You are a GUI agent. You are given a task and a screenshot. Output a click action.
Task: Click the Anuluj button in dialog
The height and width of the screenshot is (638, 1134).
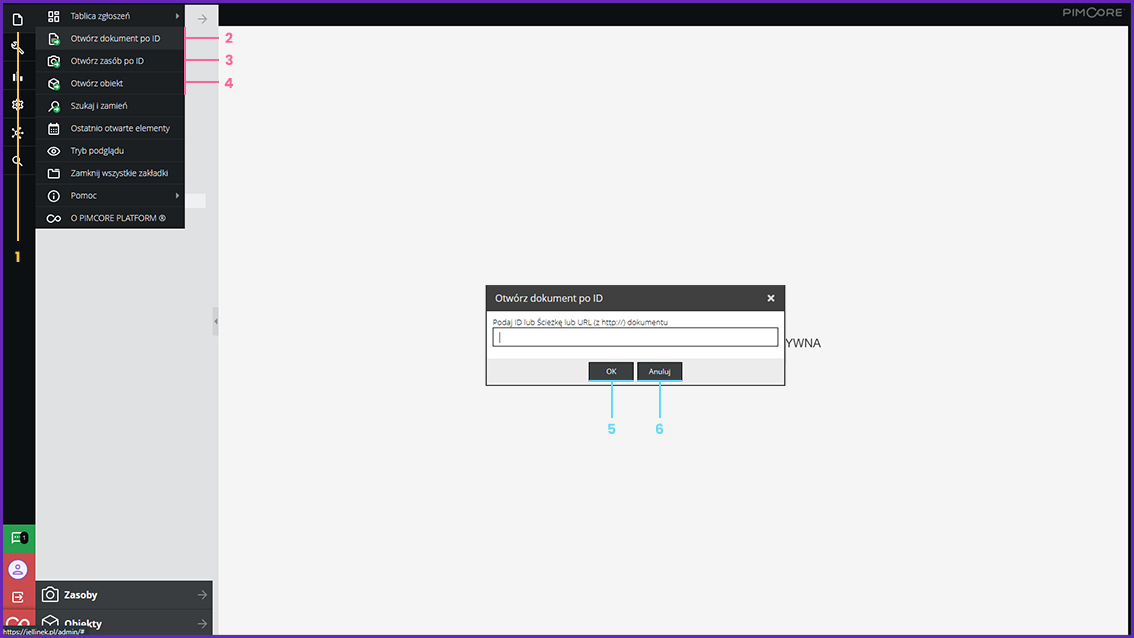pyautogui.click(x=659, y=372)
